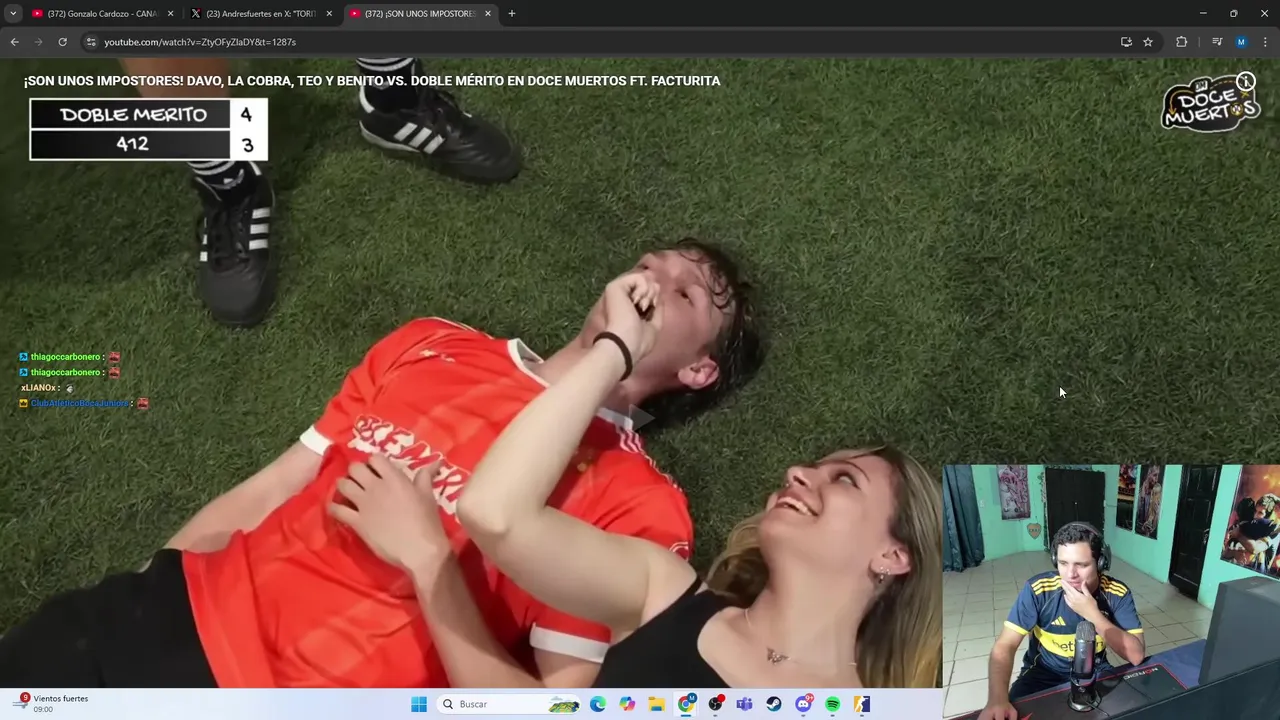
Task: Click the Doce Muertos logo watermark
Action: 1208,104
